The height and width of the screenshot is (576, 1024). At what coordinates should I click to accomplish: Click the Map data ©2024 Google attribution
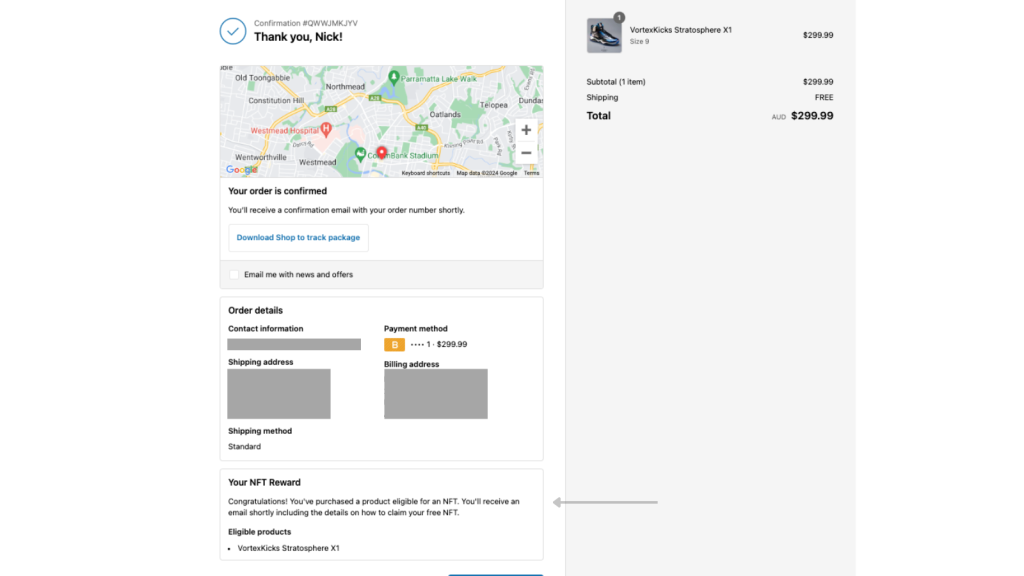487,173
